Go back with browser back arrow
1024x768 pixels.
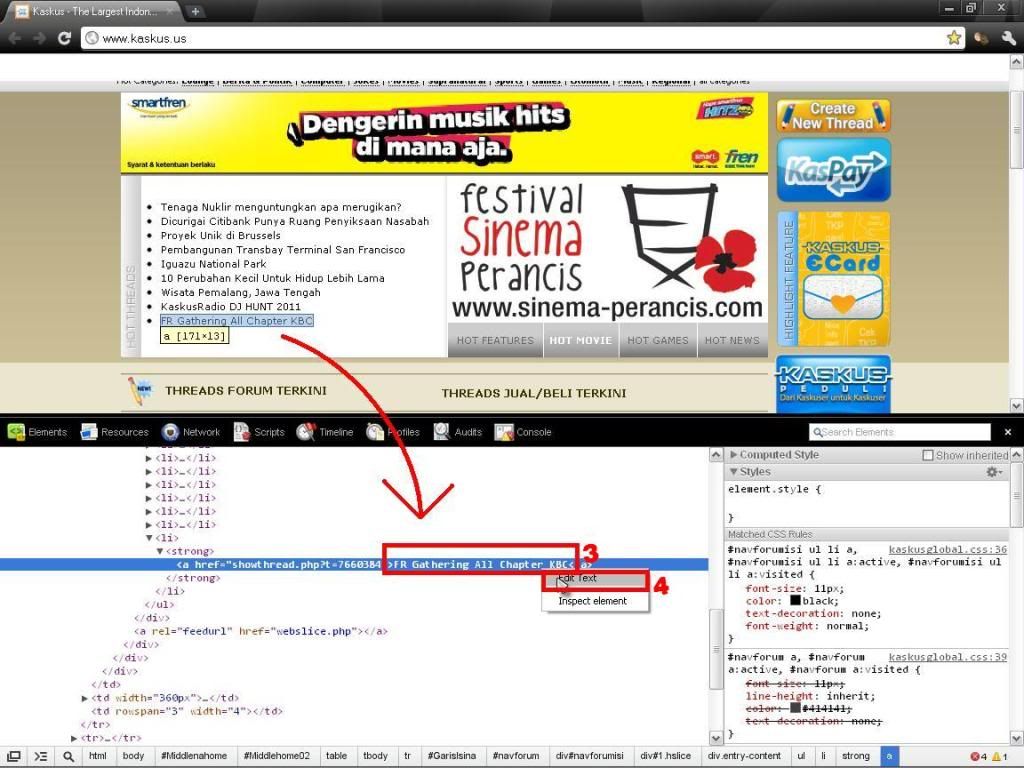tap(14, 38)
